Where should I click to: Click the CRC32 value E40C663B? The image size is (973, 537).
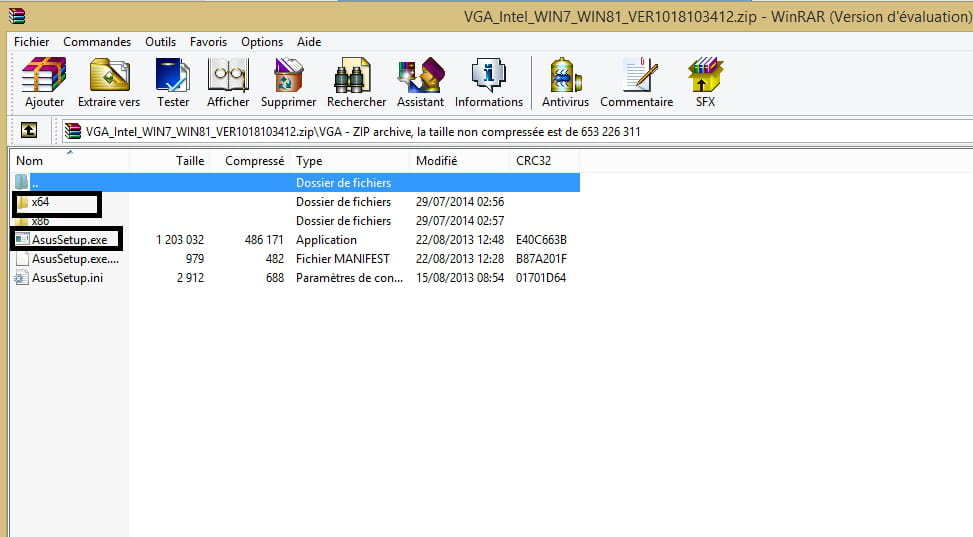[541, 240]
